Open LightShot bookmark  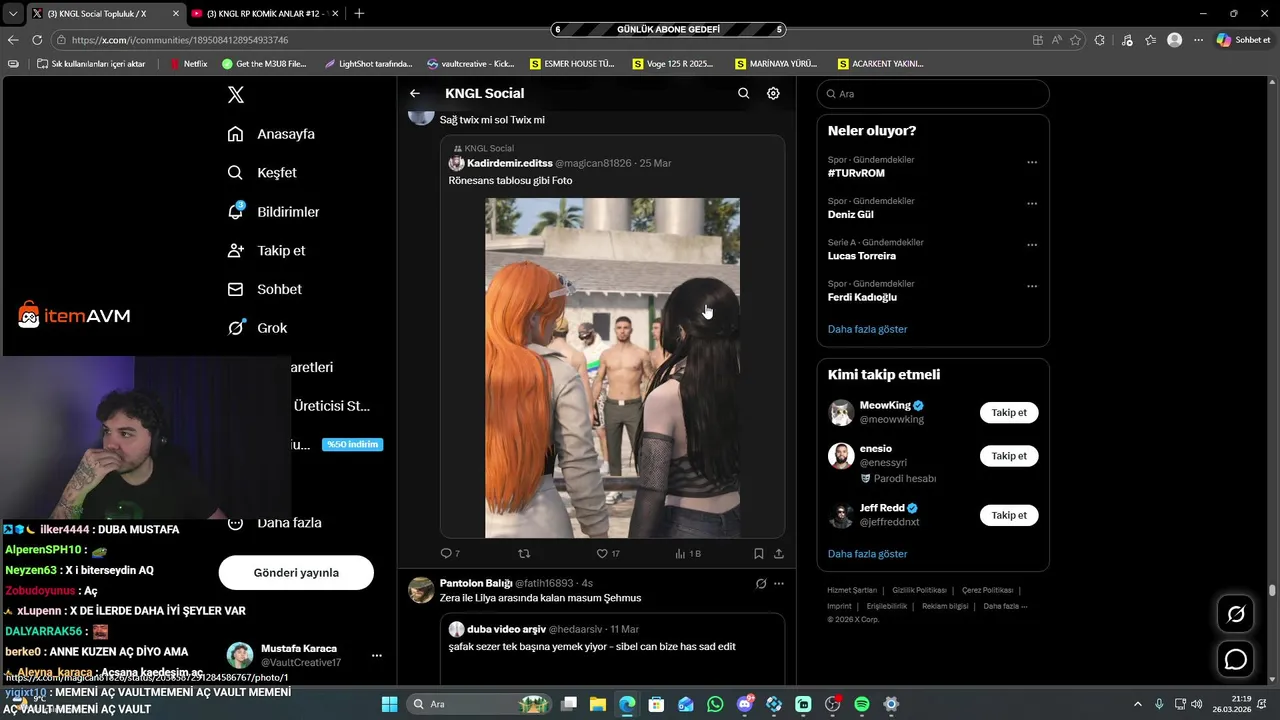[x=368, y=63]
